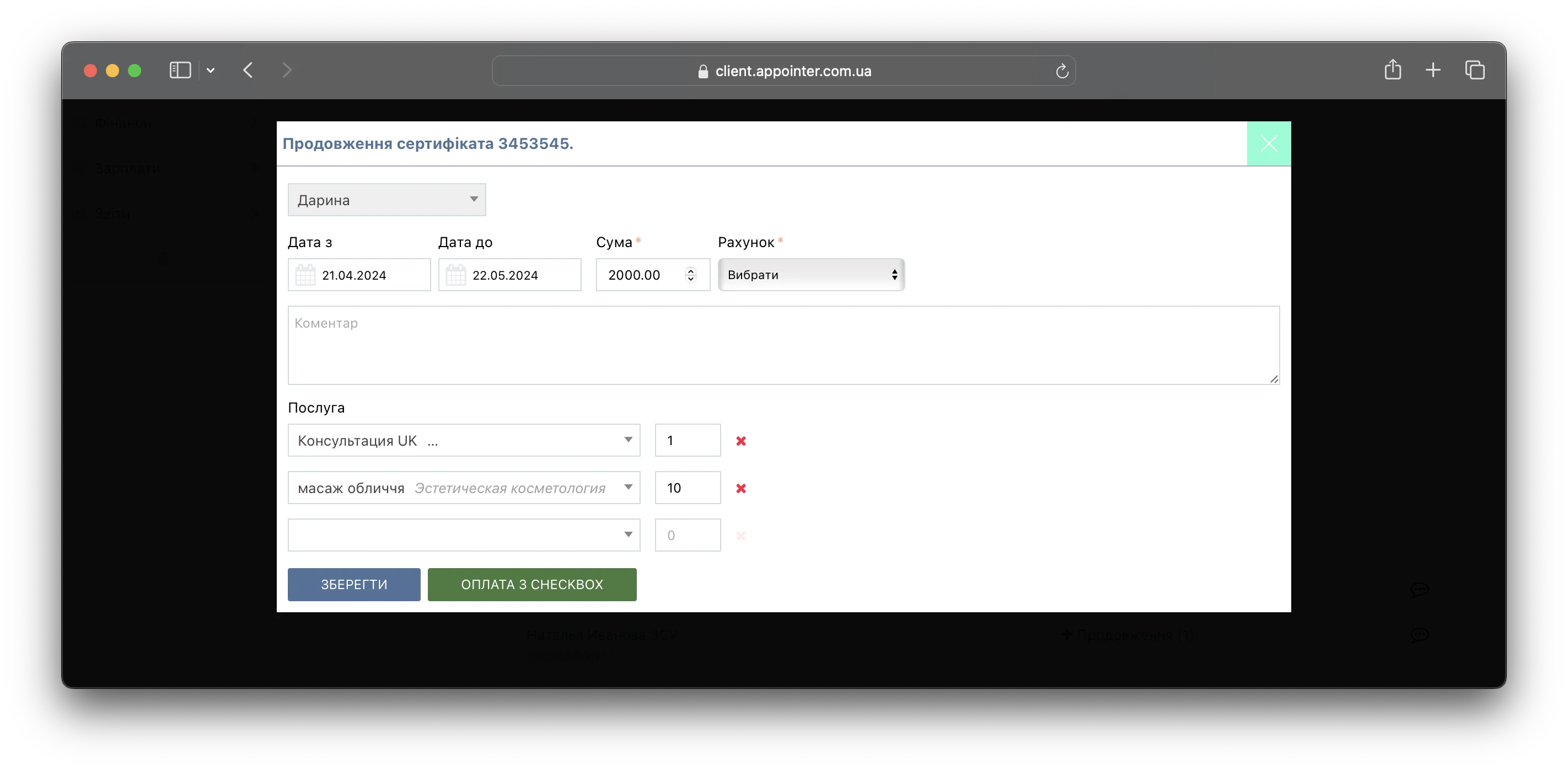Toggle Safari sidebar icon
Image resolution: width=1568 pixels, height=770 pixels.
tap(180, 70)
